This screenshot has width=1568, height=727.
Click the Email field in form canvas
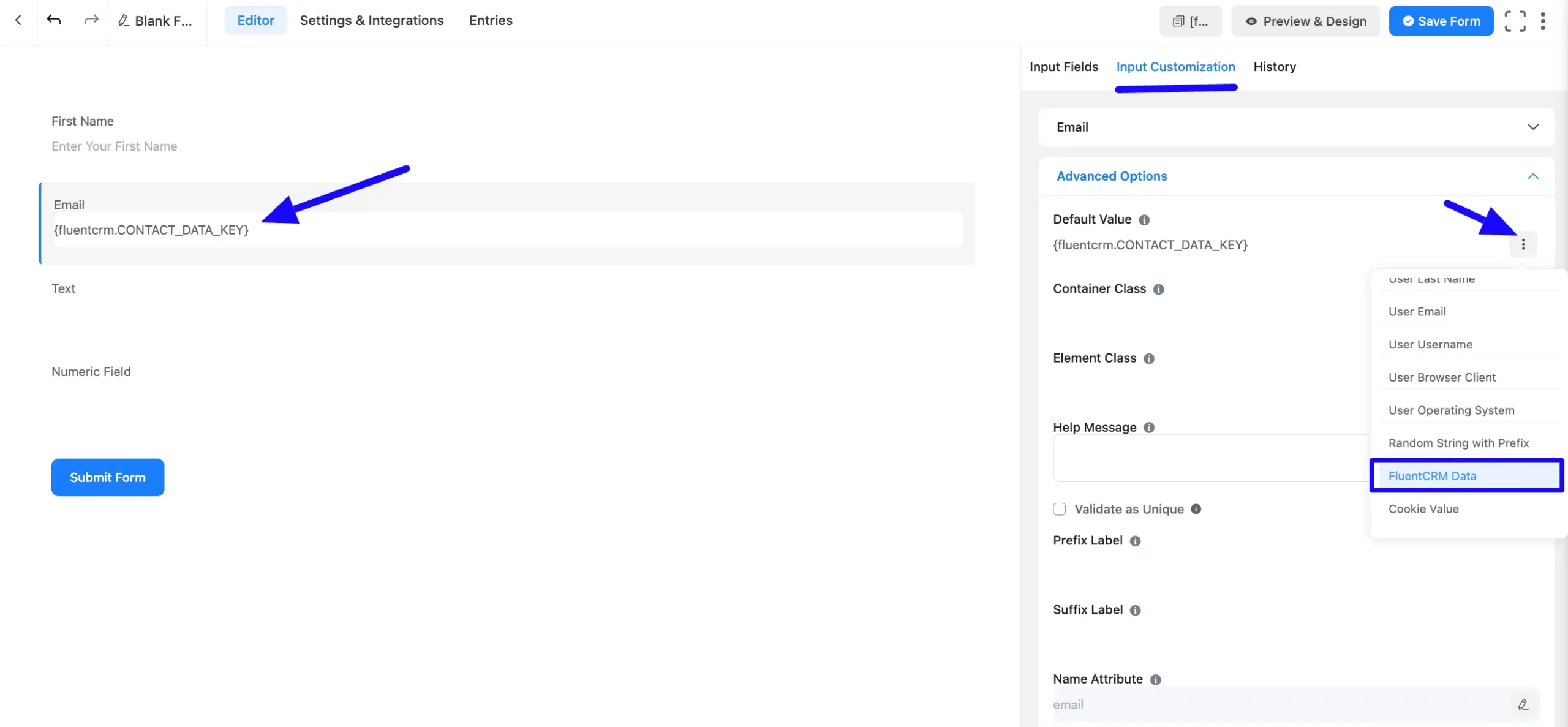tap(508, 230)
